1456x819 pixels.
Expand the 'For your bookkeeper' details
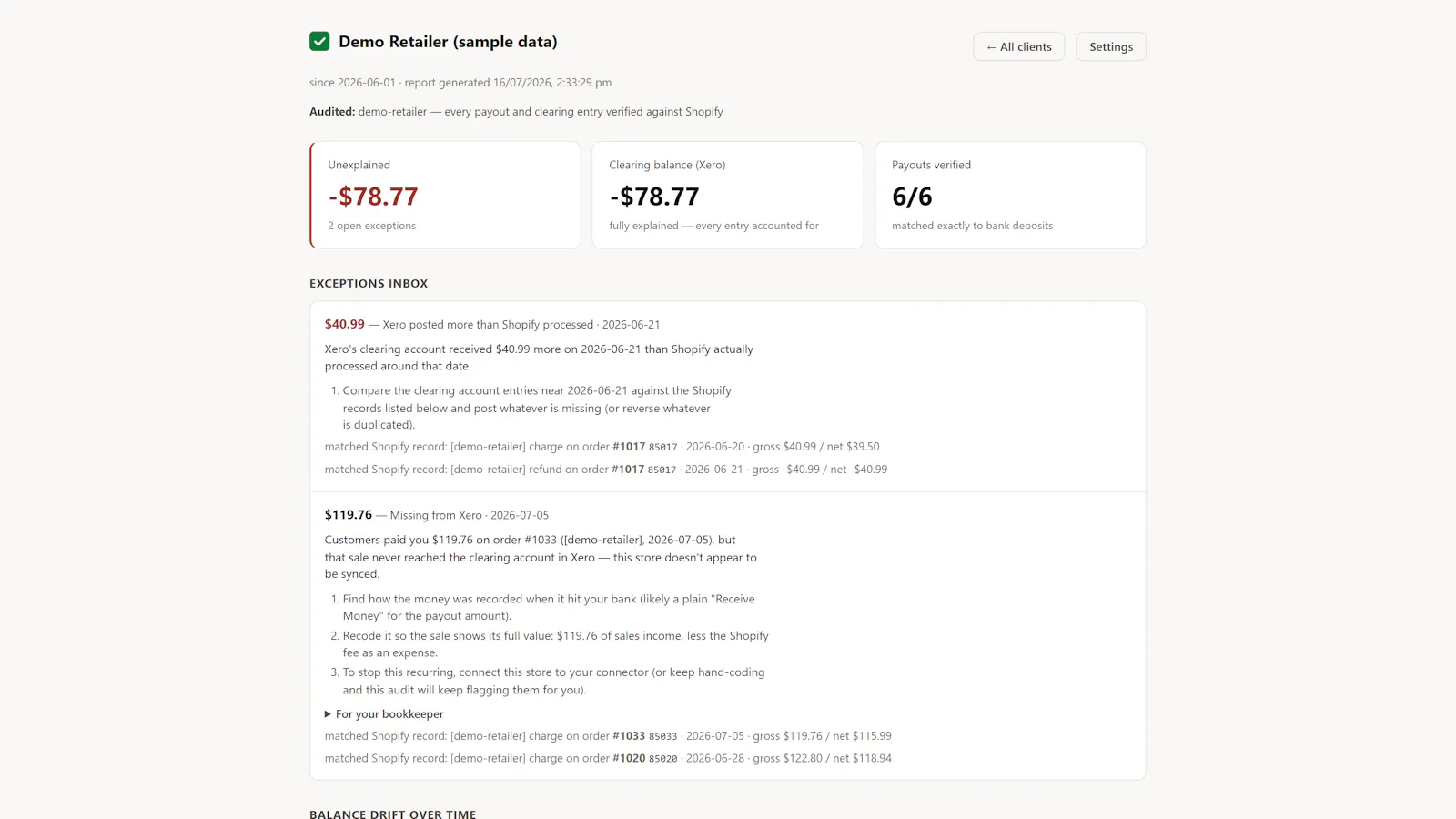point(384,714)
